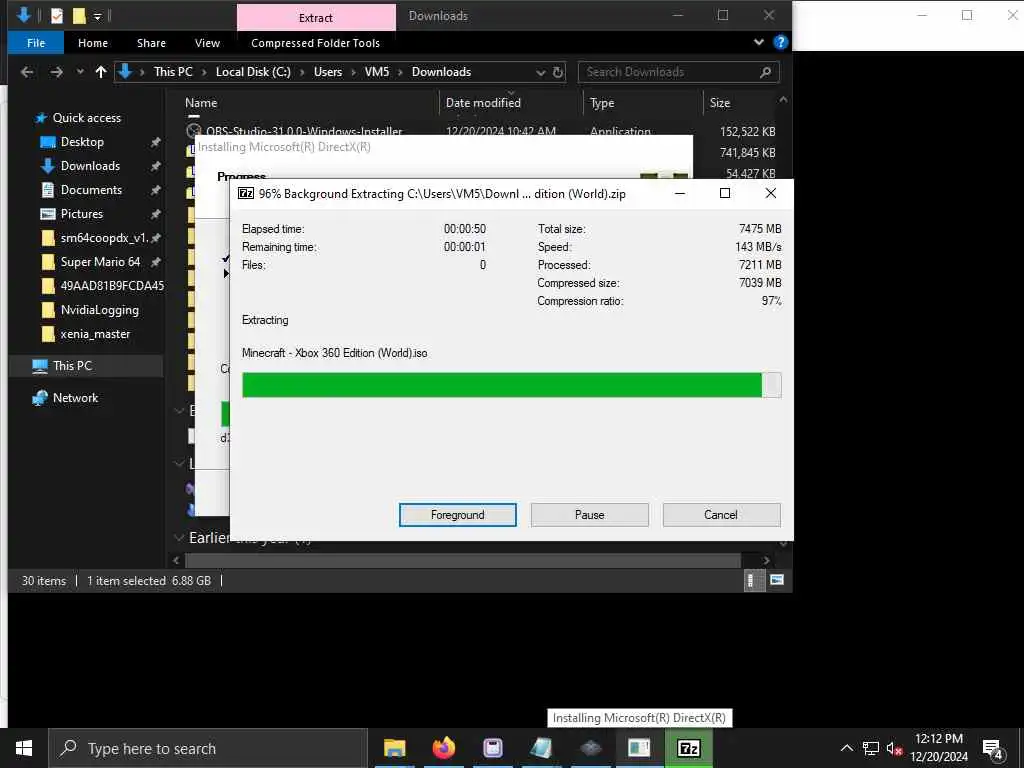This screenshot has height=768, width=1024.
Task: Go back with the Back arrow
Action: [27, 72]
